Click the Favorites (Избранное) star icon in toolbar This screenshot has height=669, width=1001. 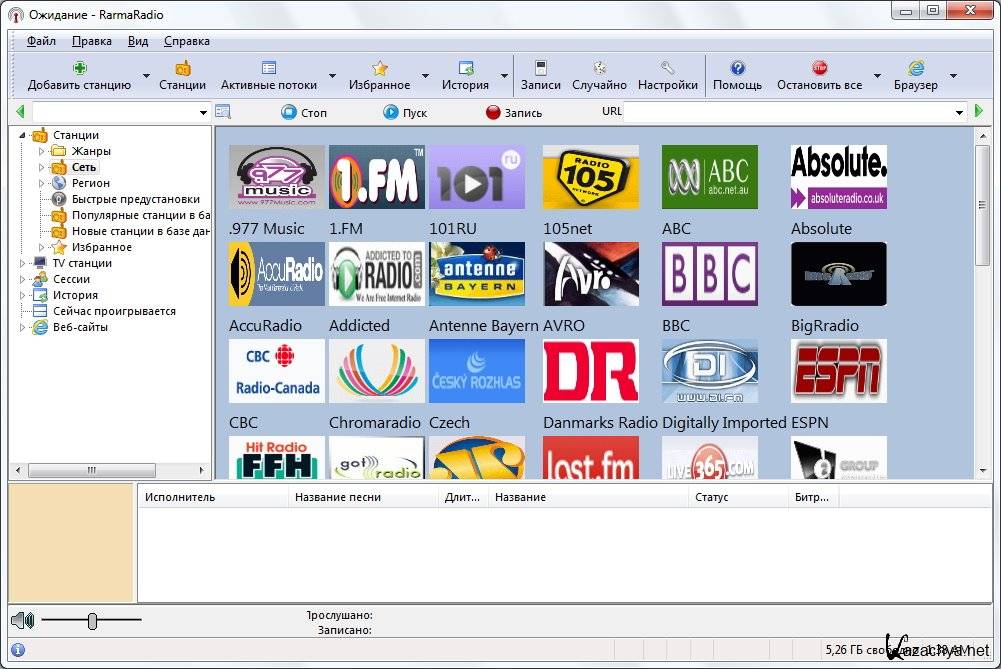coord(379,69)
